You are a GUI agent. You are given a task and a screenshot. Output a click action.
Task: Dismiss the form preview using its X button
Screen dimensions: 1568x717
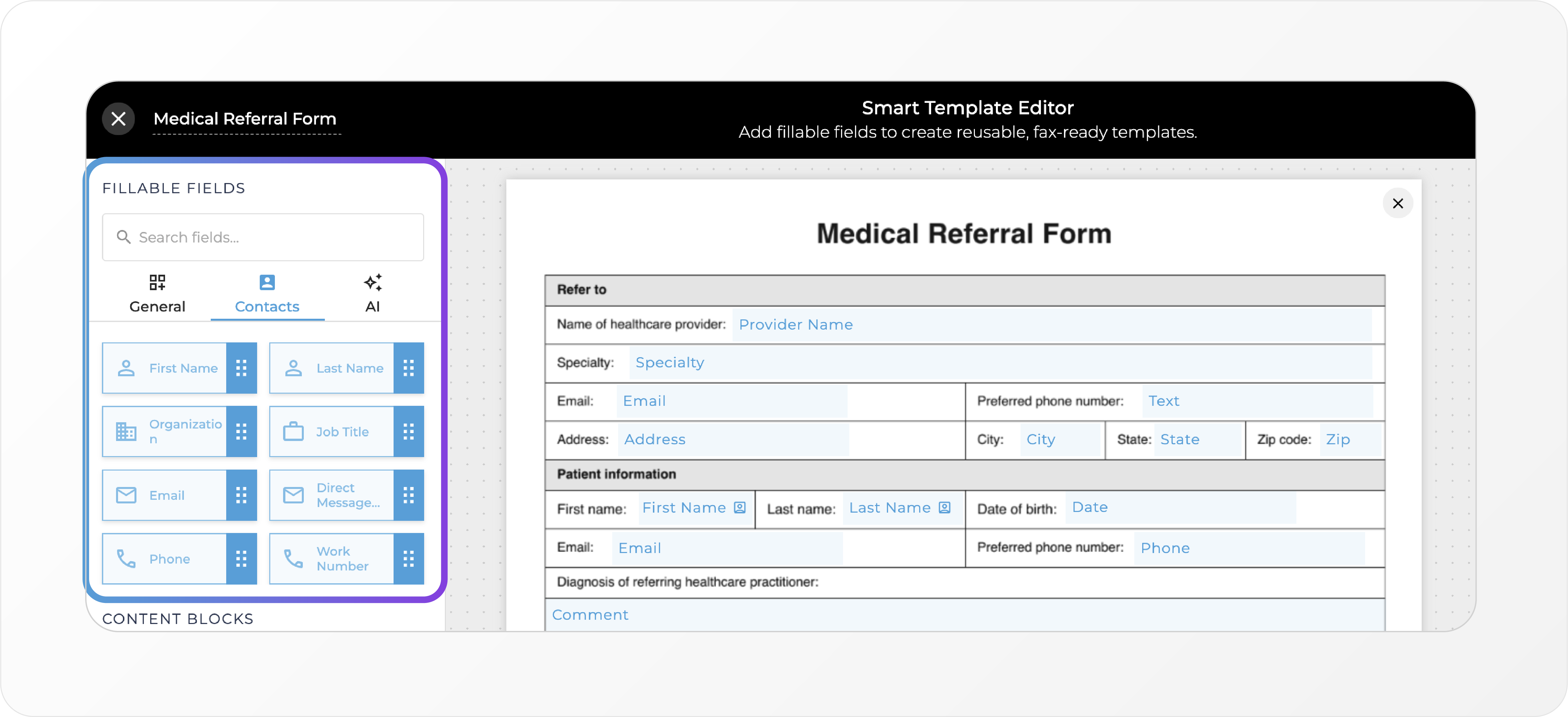[x=1398, y=203]
